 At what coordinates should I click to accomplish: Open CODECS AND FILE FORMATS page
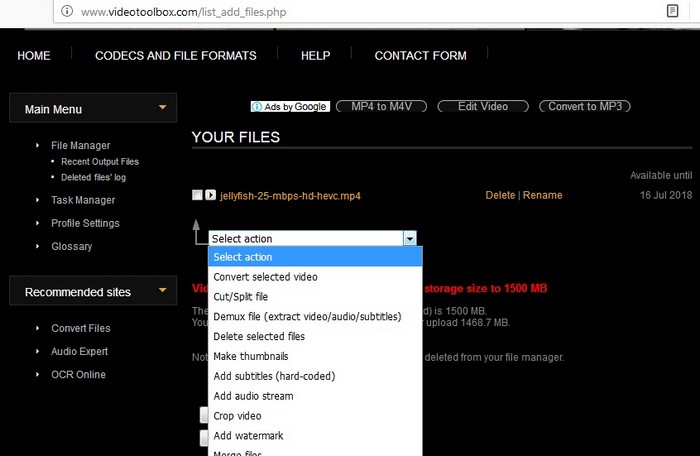pyautogui.click(x=175, y=56)
